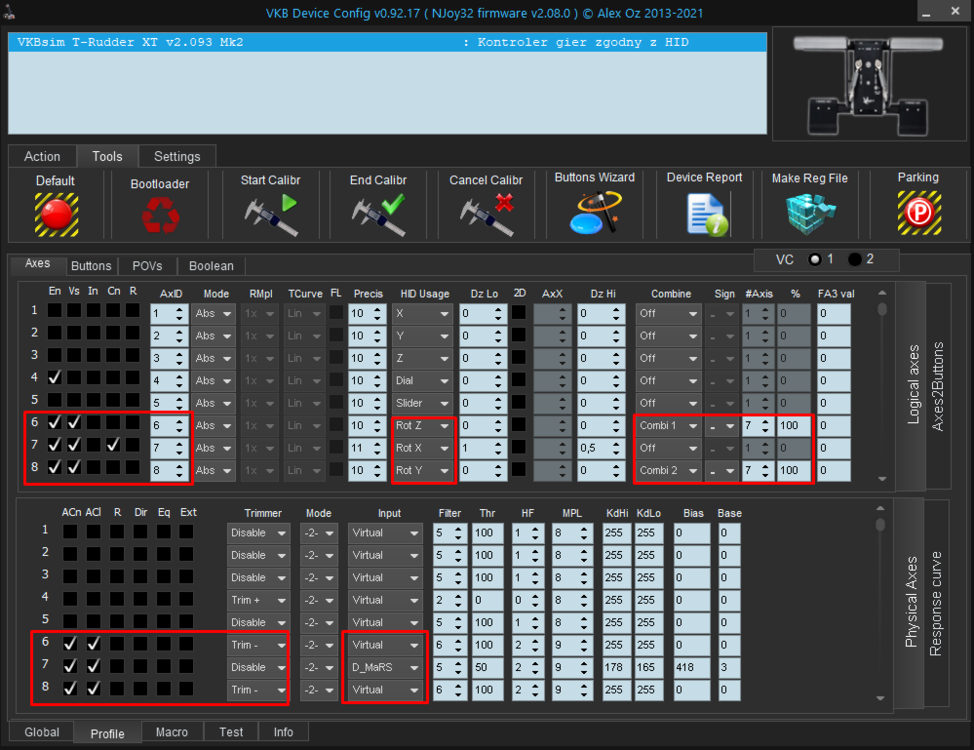Click the Cancel Calibr icon

486,214
